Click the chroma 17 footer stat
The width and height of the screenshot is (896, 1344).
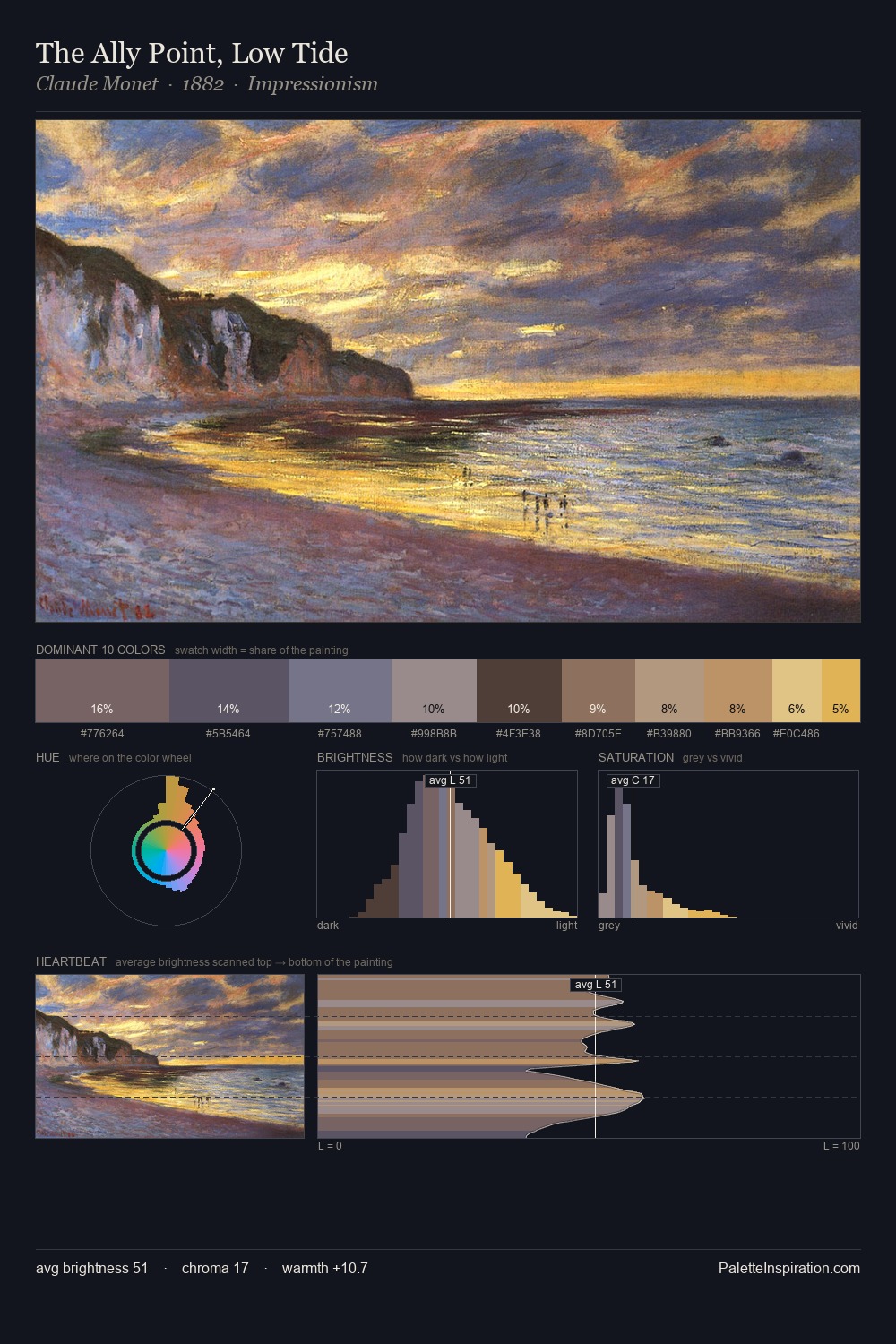tap(215, 1269)
